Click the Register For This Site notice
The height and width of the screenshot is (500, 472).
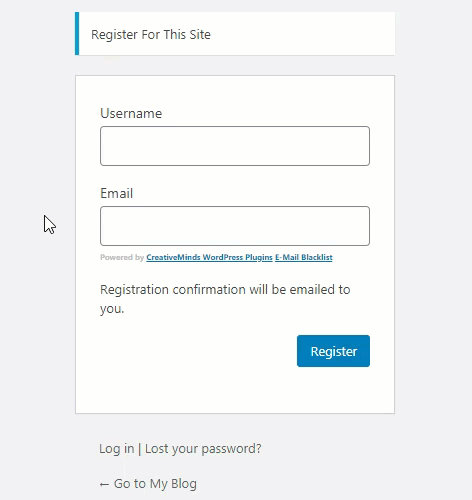point(235,34)
